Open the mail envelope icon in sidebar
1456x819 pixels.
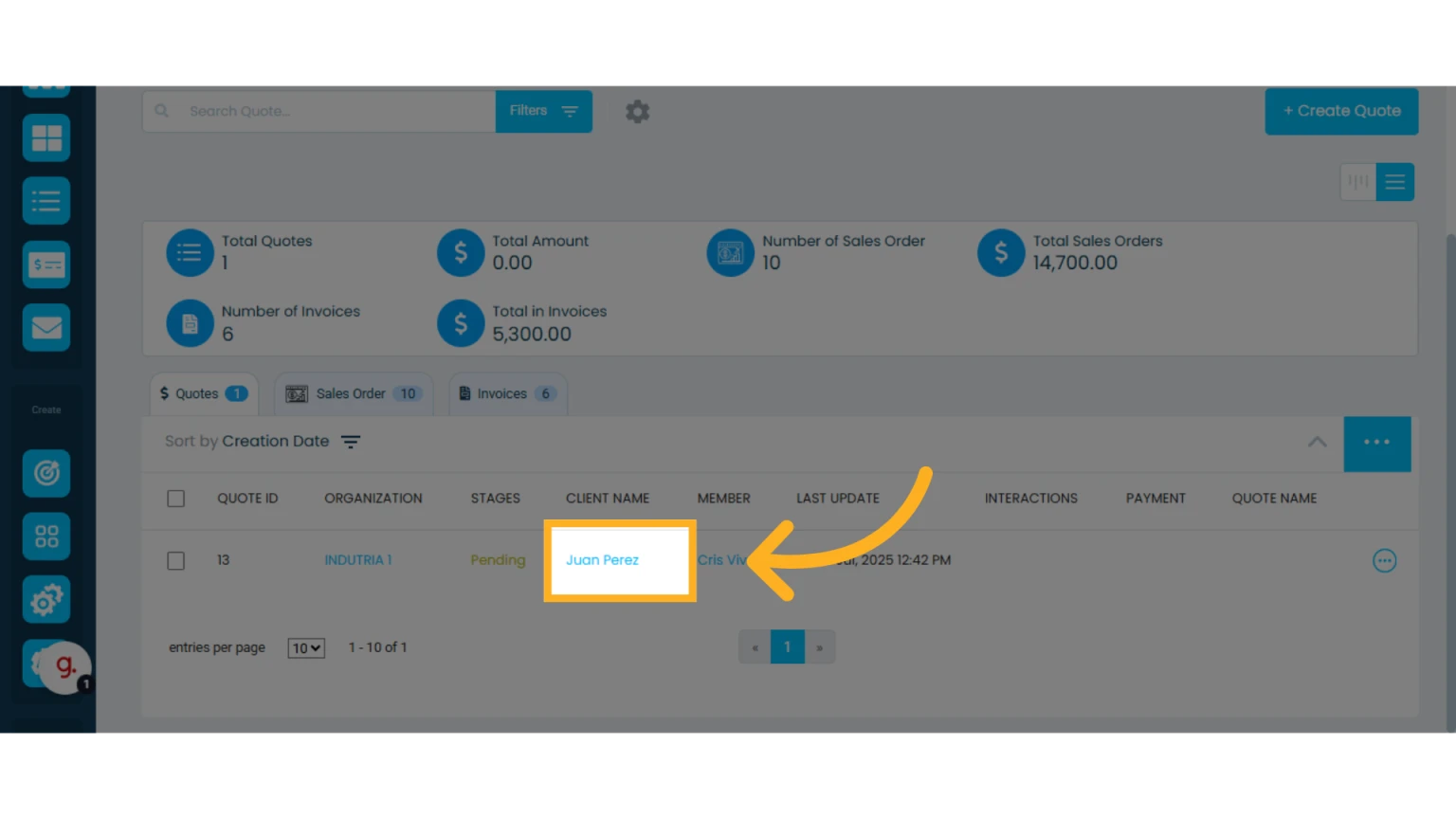coord(46,328)
